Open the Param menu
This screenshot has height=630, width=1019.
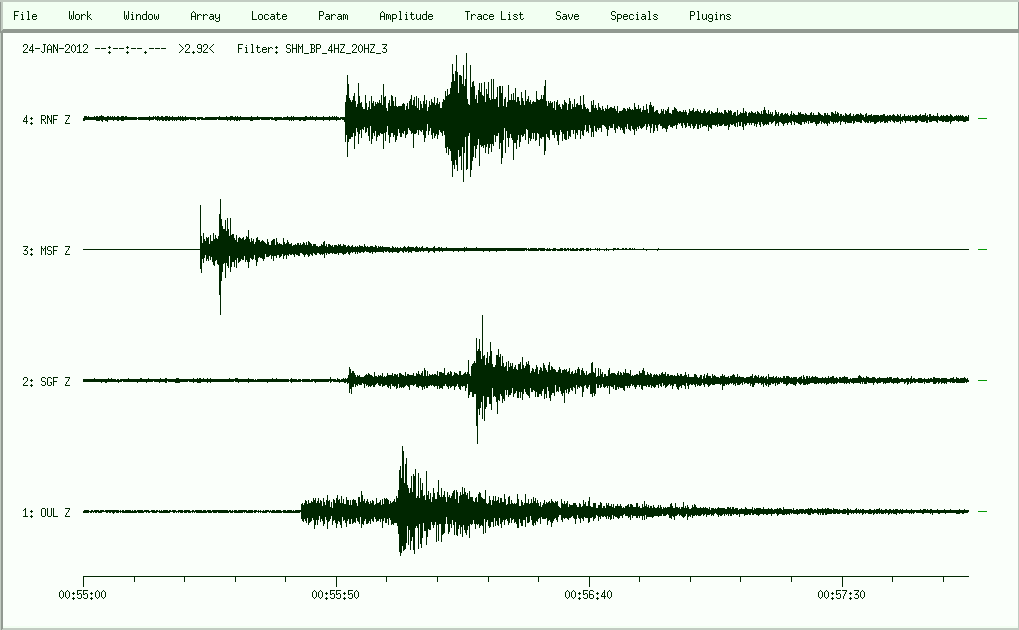point(333,16)
